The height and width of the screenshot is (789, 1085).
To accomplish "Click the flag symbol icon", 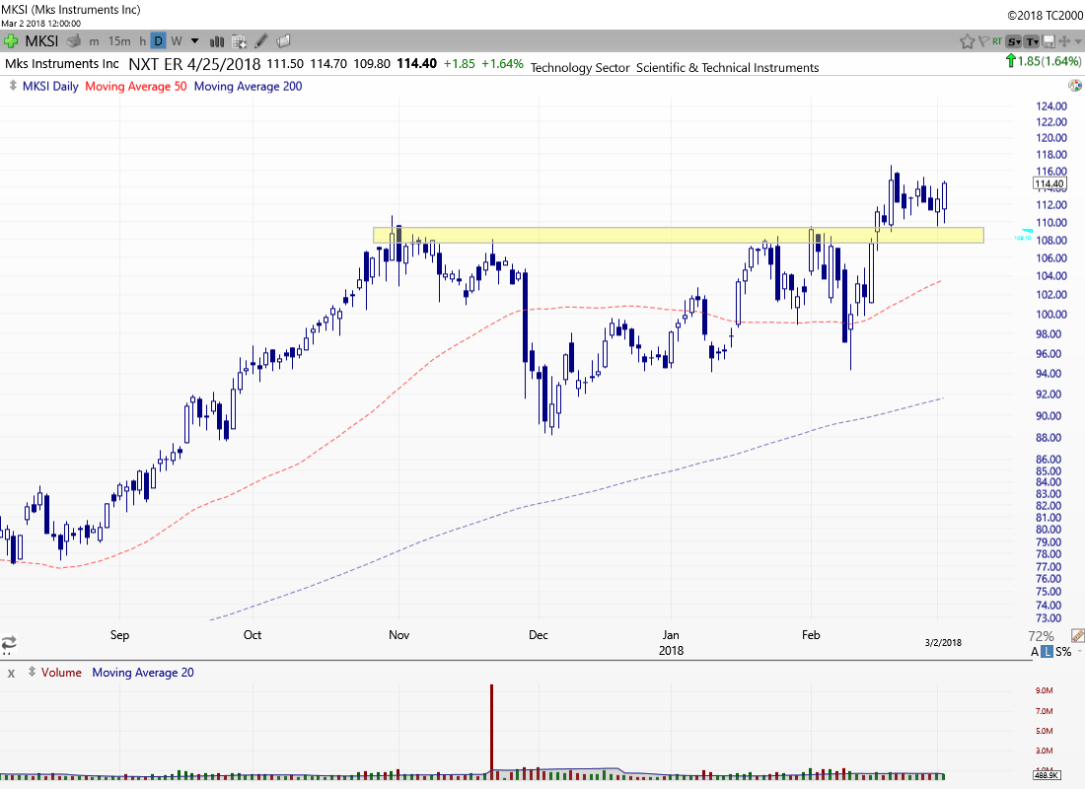I will pos(983,41).
